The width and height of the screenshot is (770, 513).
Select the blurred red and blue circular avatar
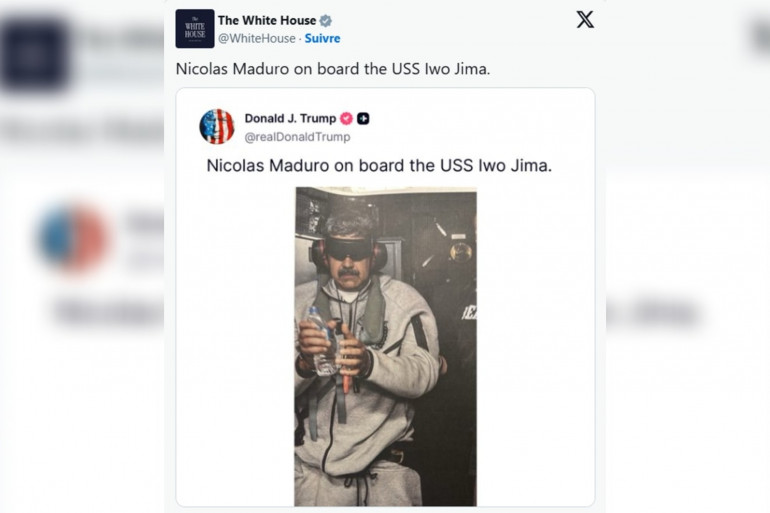click(74, 238)
